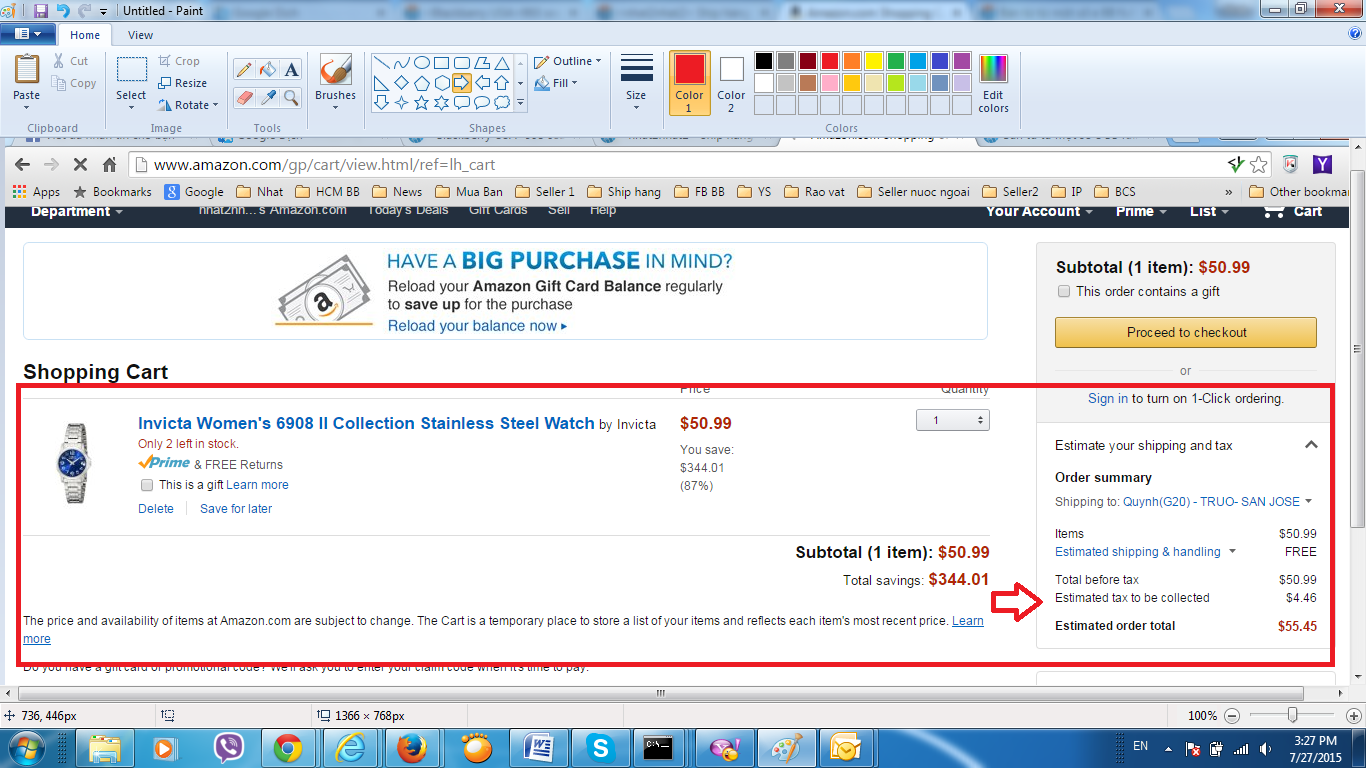Image resolution: width=1366 pixels, height=768 pixels.
Task: Open the Rotate dropdown
Action: tap(188, 105)
